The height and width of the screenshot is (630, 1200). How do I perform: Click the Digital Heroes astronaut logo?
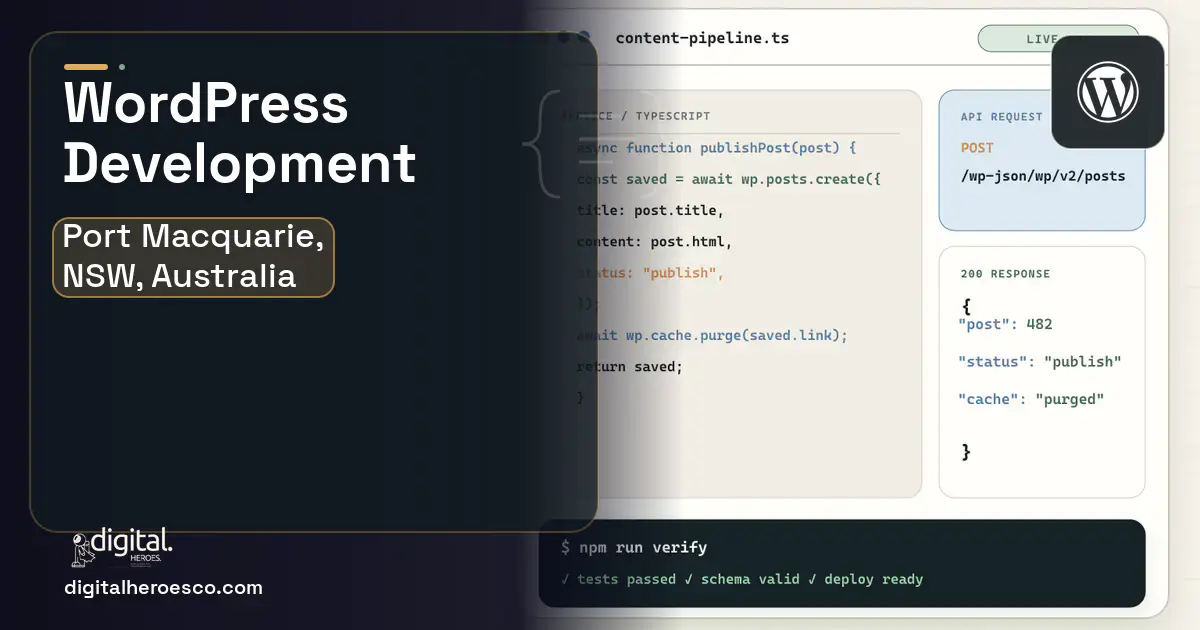(x=122, y=547)
